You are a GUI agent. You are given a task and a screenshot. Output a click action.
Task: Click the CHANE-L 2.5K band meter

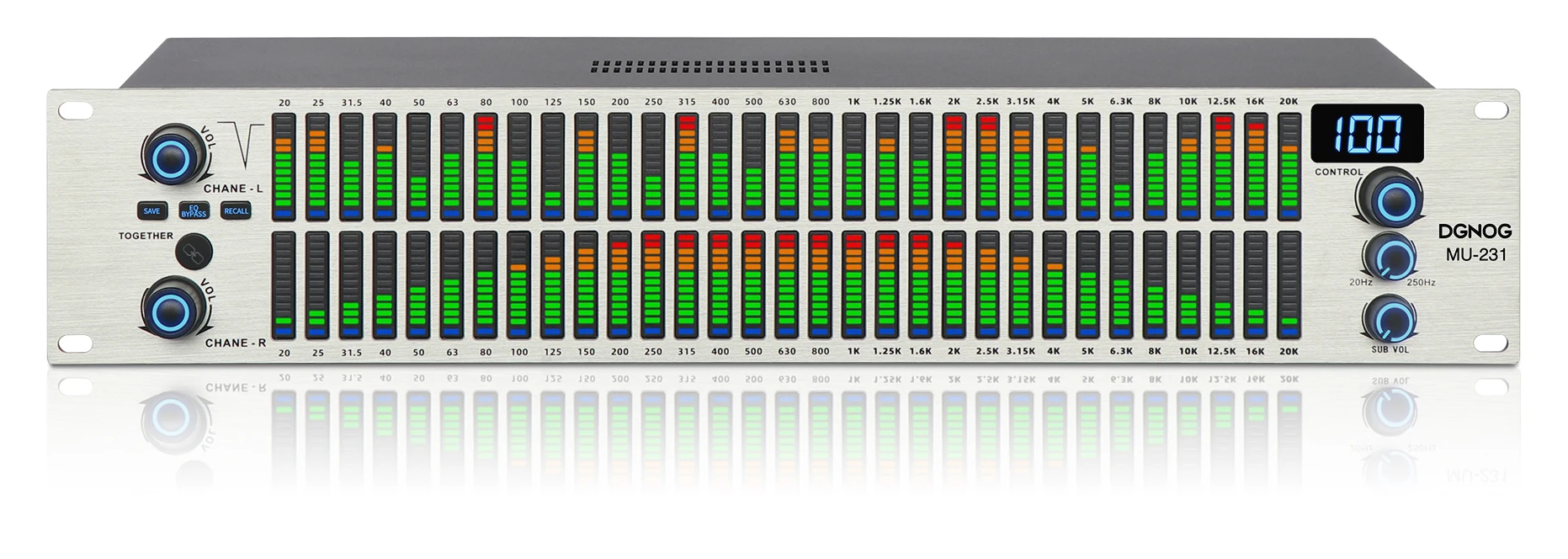coord(988,167)
